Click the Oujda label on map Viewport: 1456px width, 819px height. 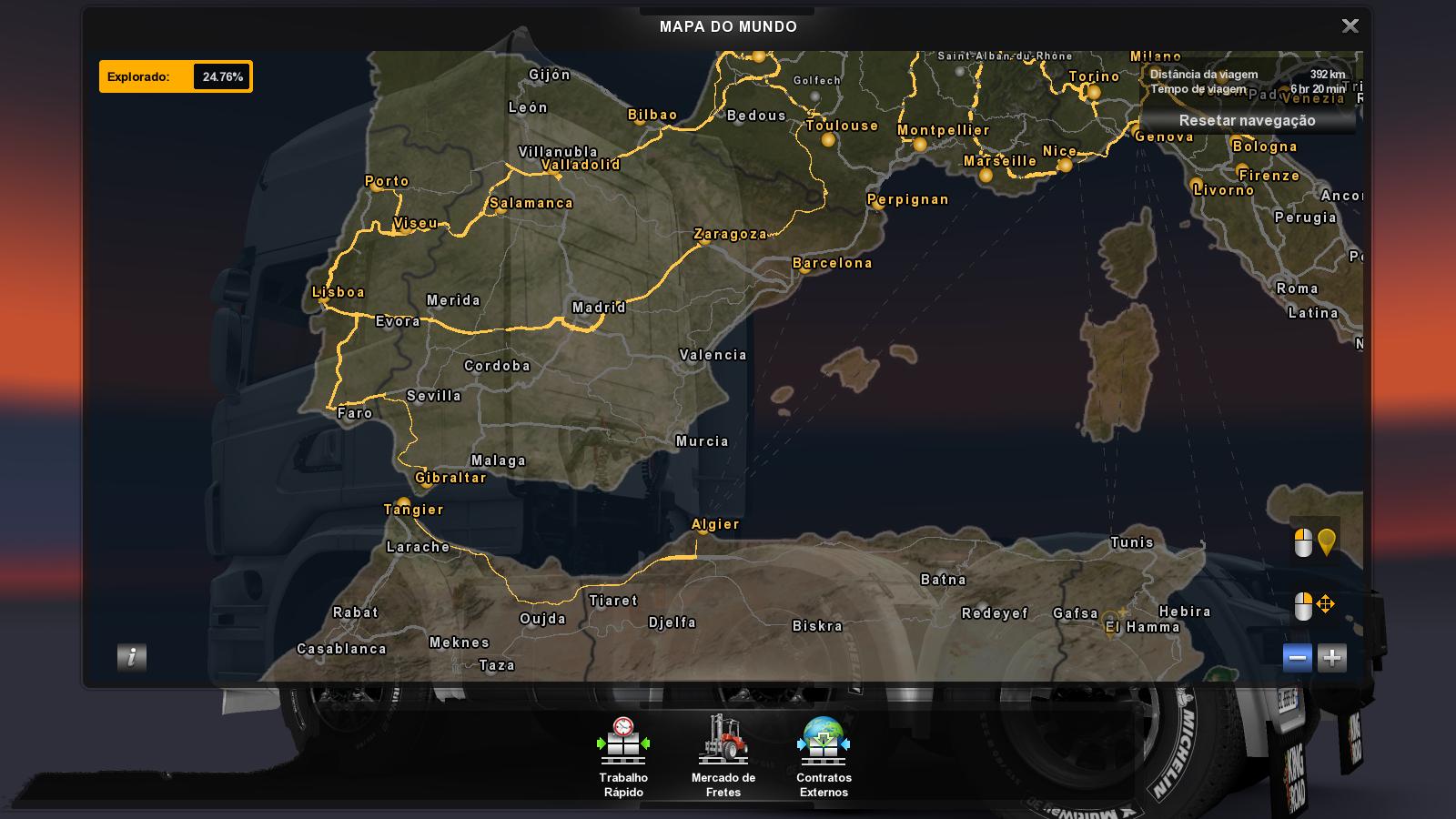[543, 620]
